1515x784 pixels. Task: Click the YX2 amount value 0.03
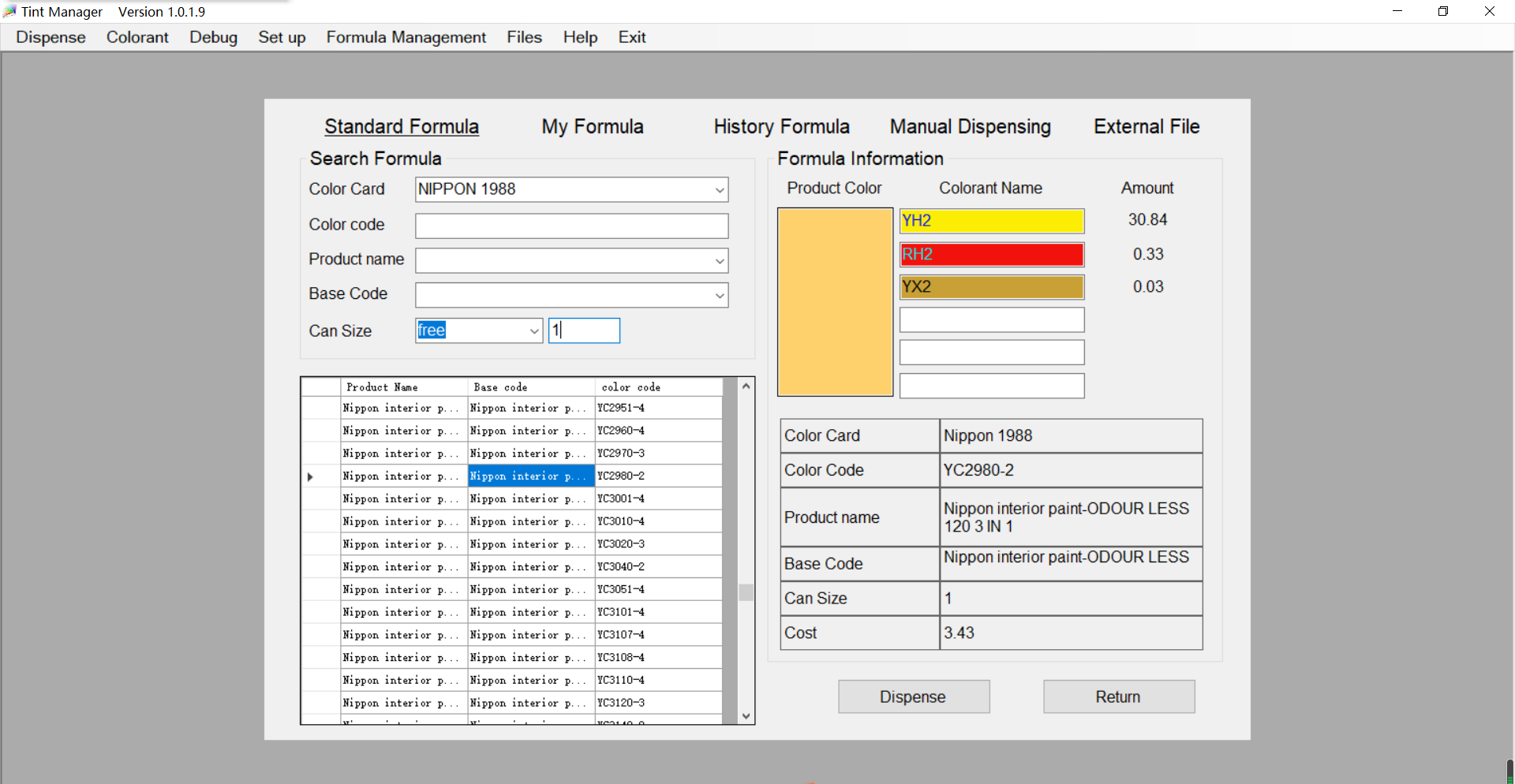pyautogui.click(x=1148, y=286)
